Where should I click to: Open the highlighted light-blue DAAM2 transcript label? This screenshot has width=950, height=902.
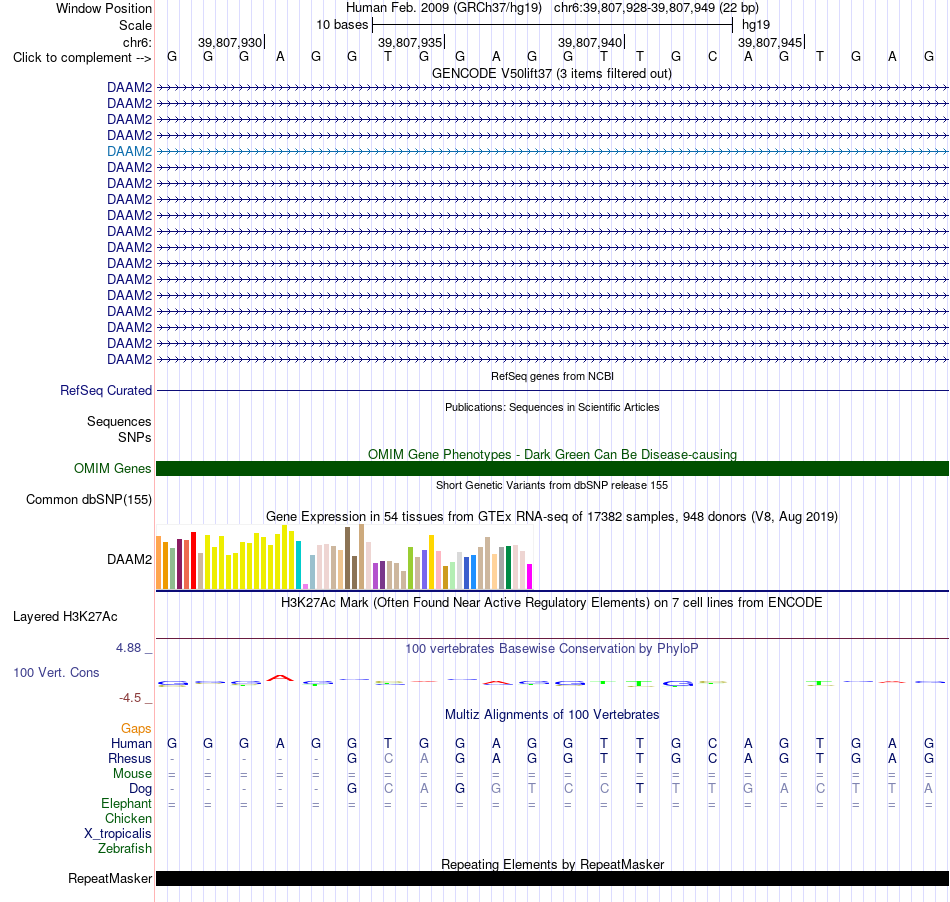click(129, 151)
